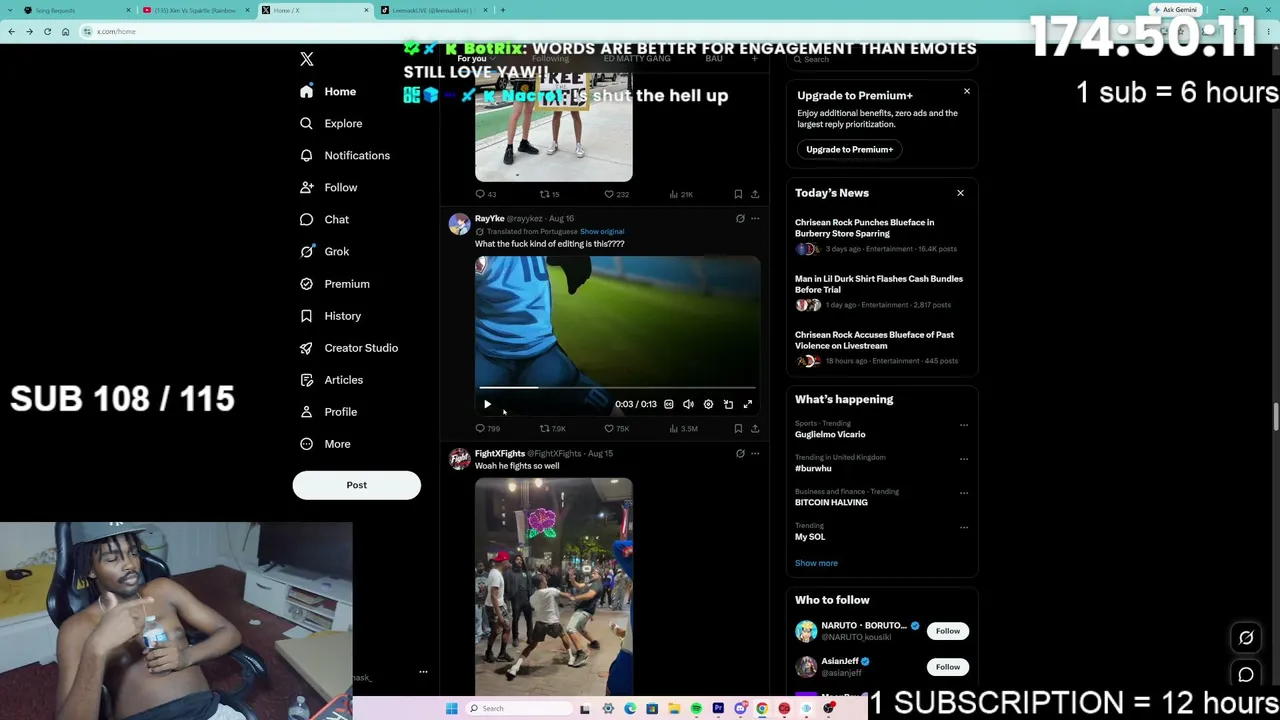Like RayYke's post with 75K likes

click(x=617, y=429)
